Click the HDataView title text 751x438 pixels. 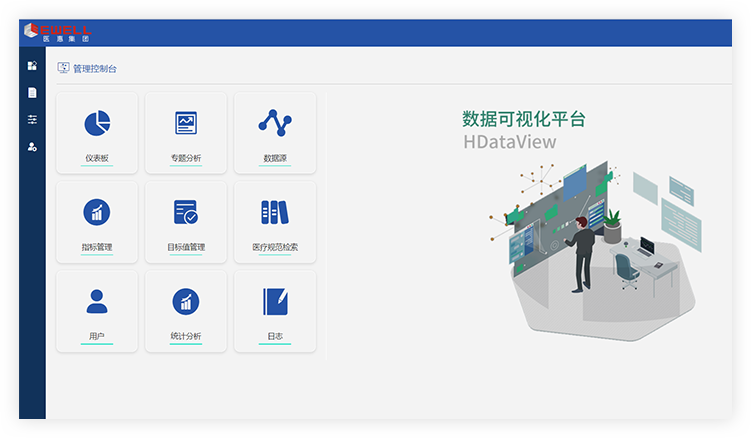[x=510, y=142]
